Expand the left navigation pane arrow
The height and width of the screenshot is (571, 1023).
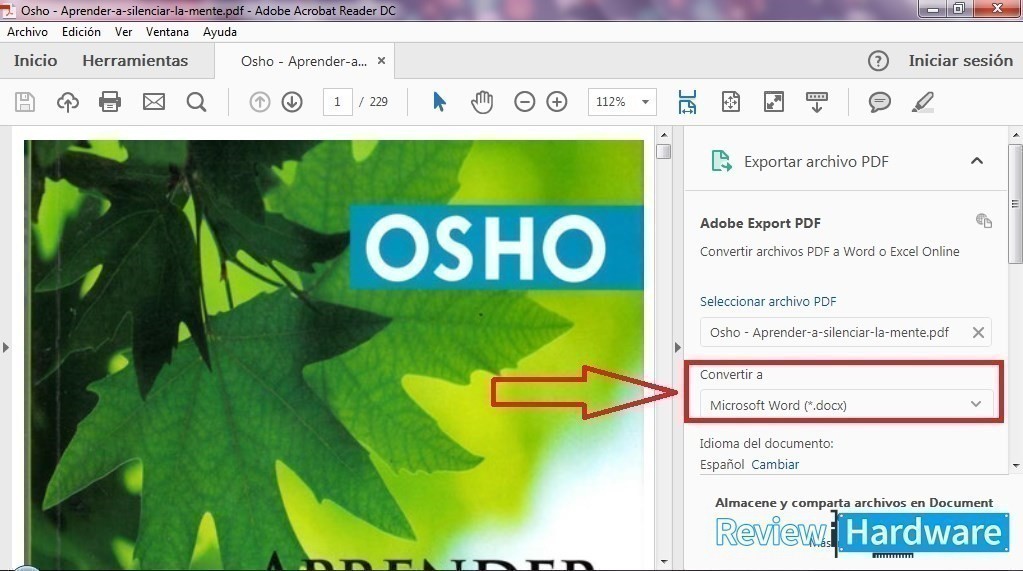pyautogui.click(x=6, y=347)
